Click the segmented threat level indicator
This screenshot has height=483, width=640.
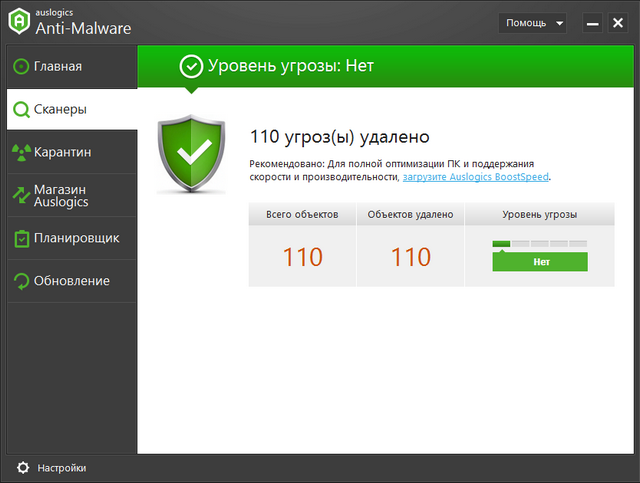click(x=540, y=243)
